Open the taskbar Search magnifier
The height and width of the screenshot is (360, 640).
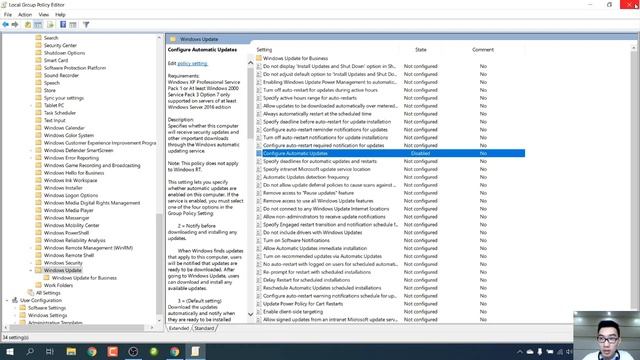click(x=30, y=351)
